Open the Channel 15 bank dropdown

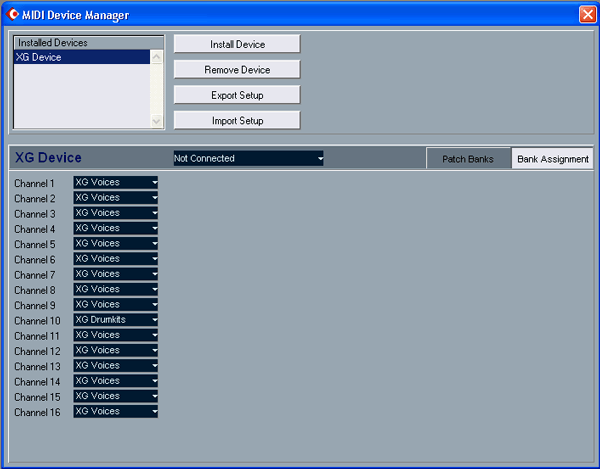[x=116, y=396]
